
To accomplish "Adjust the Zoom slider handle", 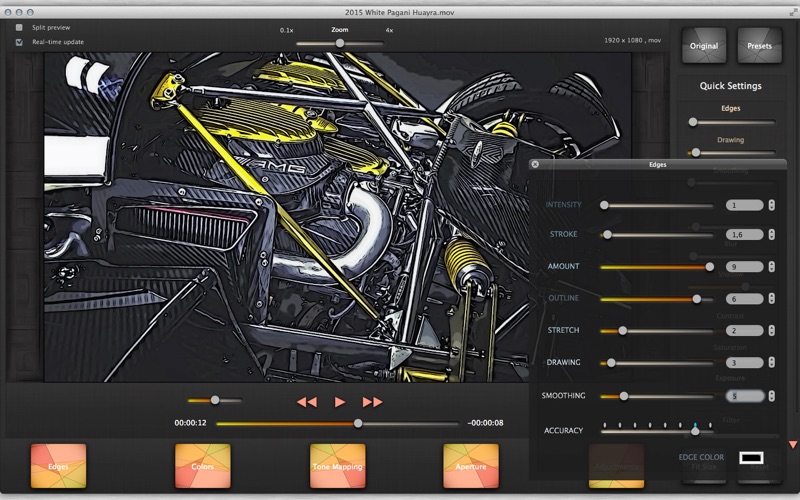I will [340, 44].
